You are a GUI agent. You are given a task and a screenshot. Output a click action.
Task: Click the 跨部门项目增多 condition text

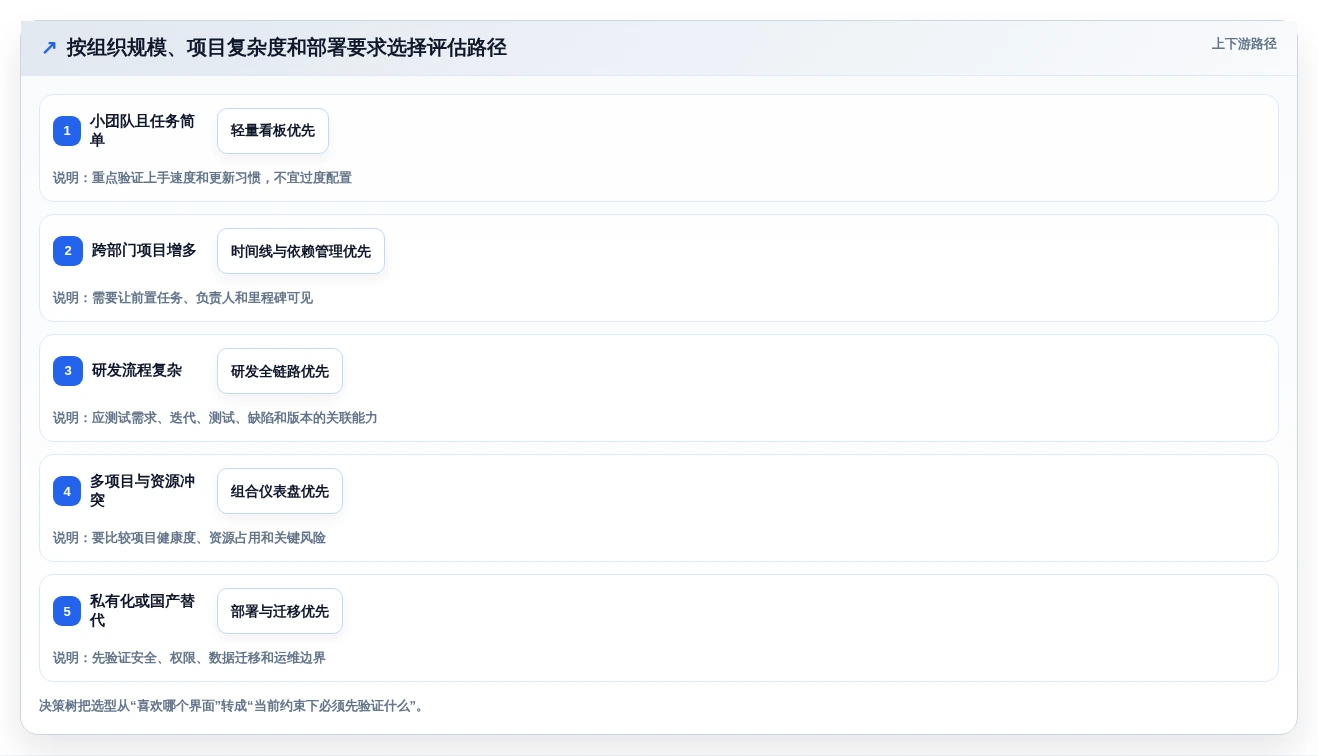tap(144, 251)
